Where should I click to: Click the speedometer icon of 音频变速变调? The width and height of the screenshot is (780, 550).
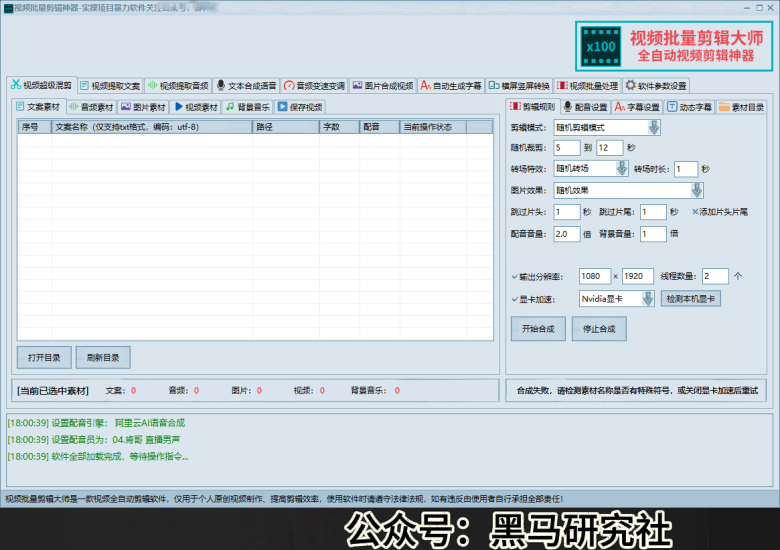(x=289, y=86)
